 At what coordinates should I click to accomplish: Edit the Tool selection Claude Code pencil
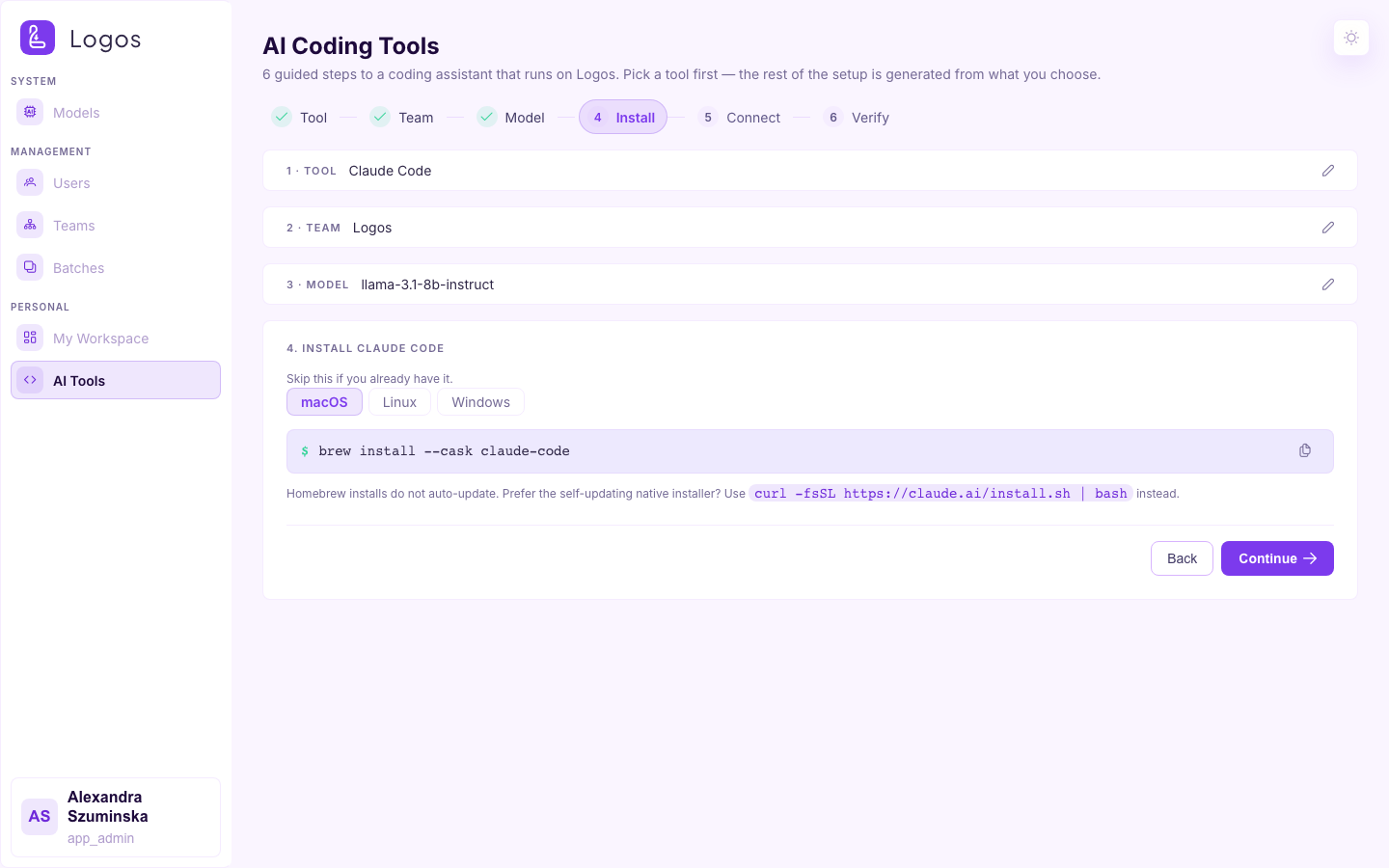(1328, 171)
